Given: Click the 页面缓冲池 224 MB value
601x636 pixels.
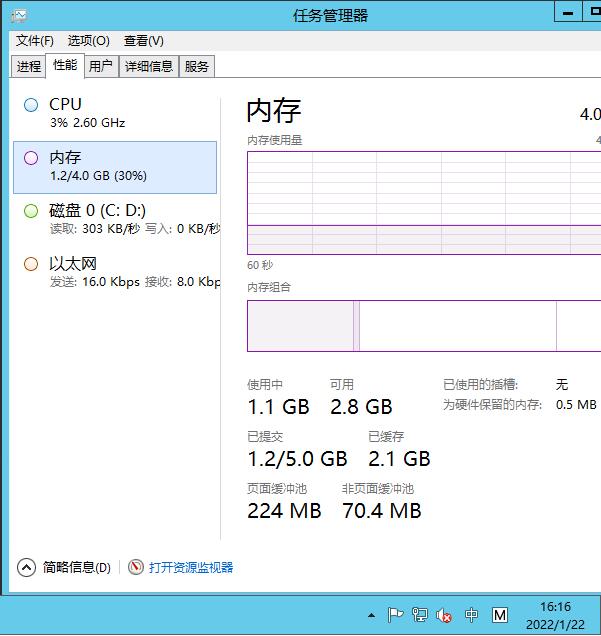Looking at the screenshot, I should [x=284, y=511].
